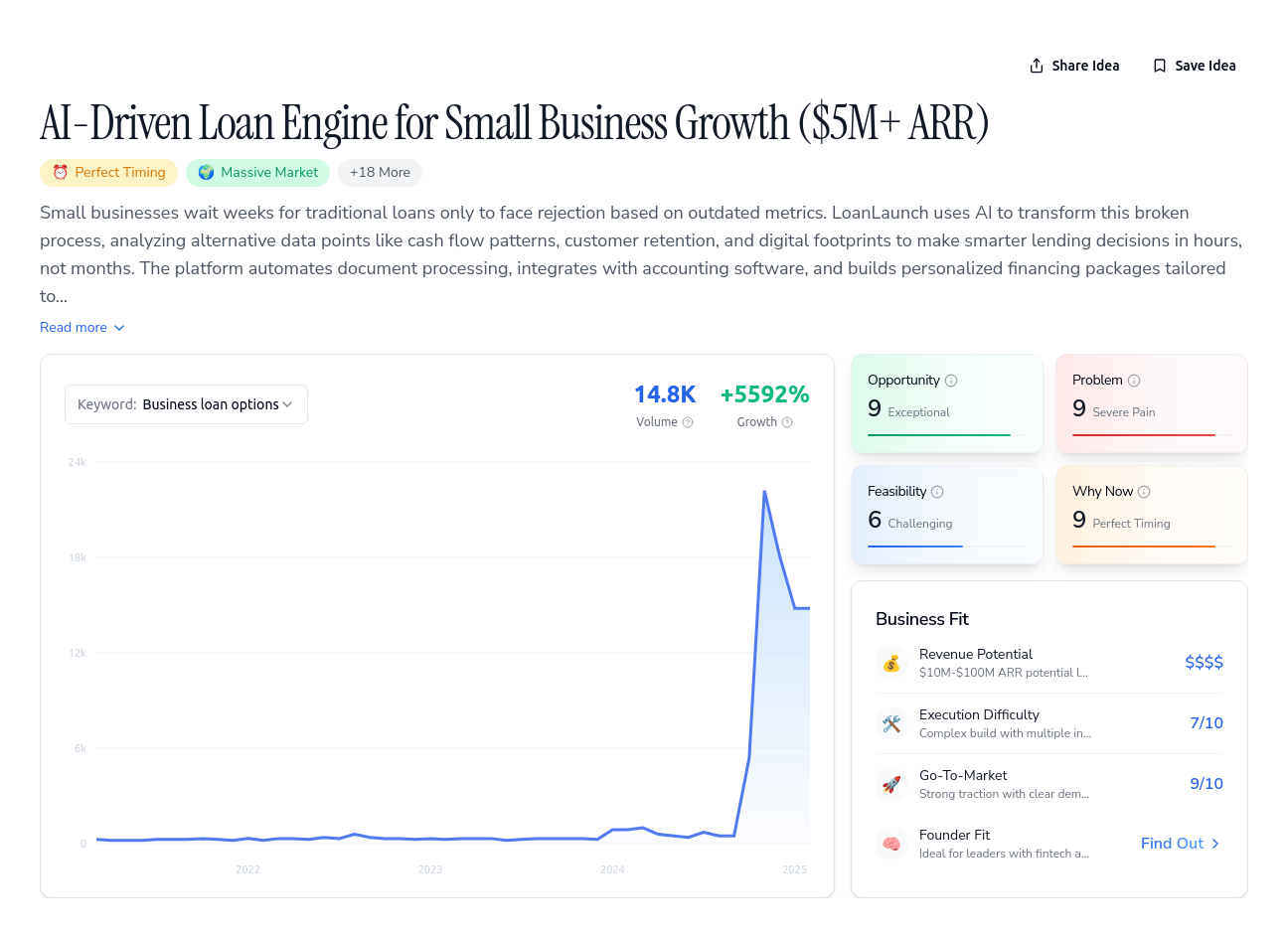This screenshot has height=938, width=1288.
Task: Click the info icon next to Problem
Action: point(1134,381)
